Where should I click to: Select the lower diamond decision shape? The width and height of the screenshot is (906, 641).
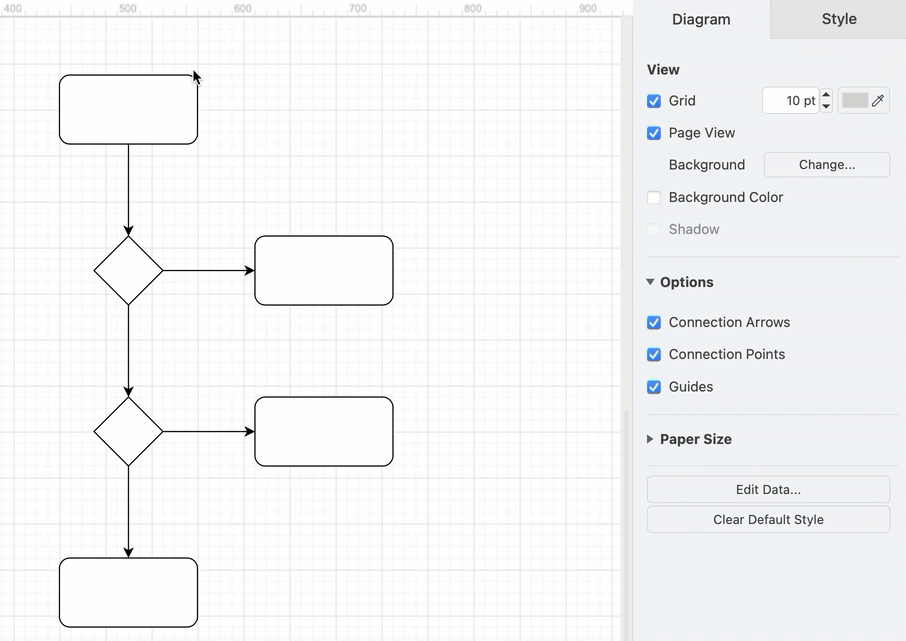(x=128, y=431)
